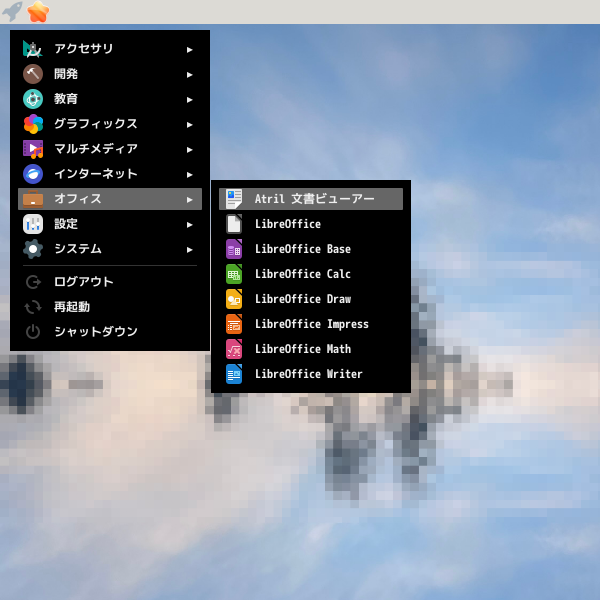
Task: Click the マルチメディア film icon
Action: click(33, 149)
